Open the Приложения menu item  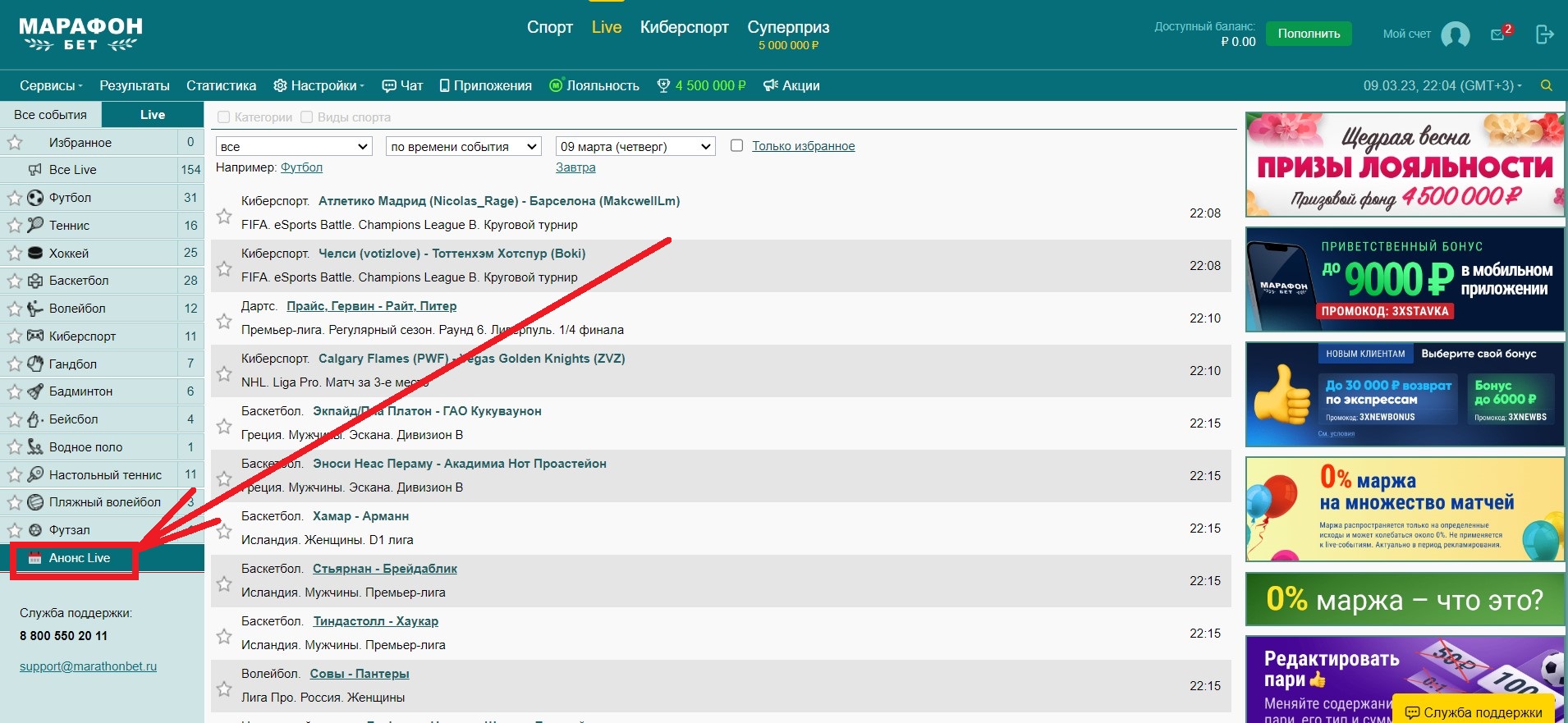(x=485, y=85)
